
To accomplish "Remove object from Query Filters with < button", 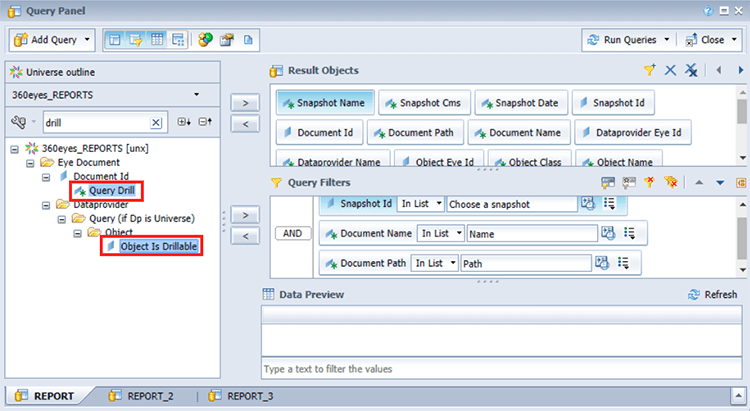I will click(x=245, y=236).
